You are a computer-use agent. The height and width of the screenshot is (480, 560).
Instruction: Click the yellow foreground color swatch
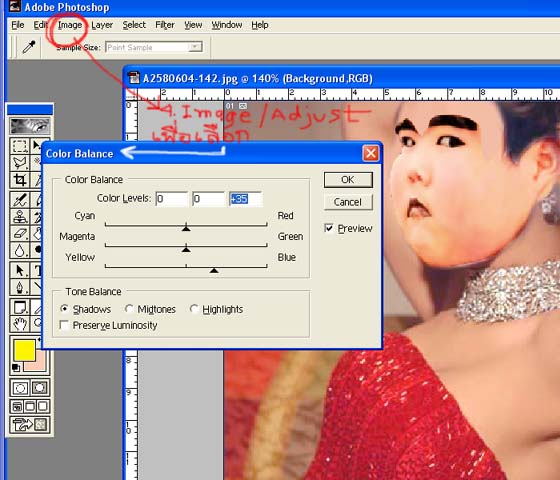(24, 350)
